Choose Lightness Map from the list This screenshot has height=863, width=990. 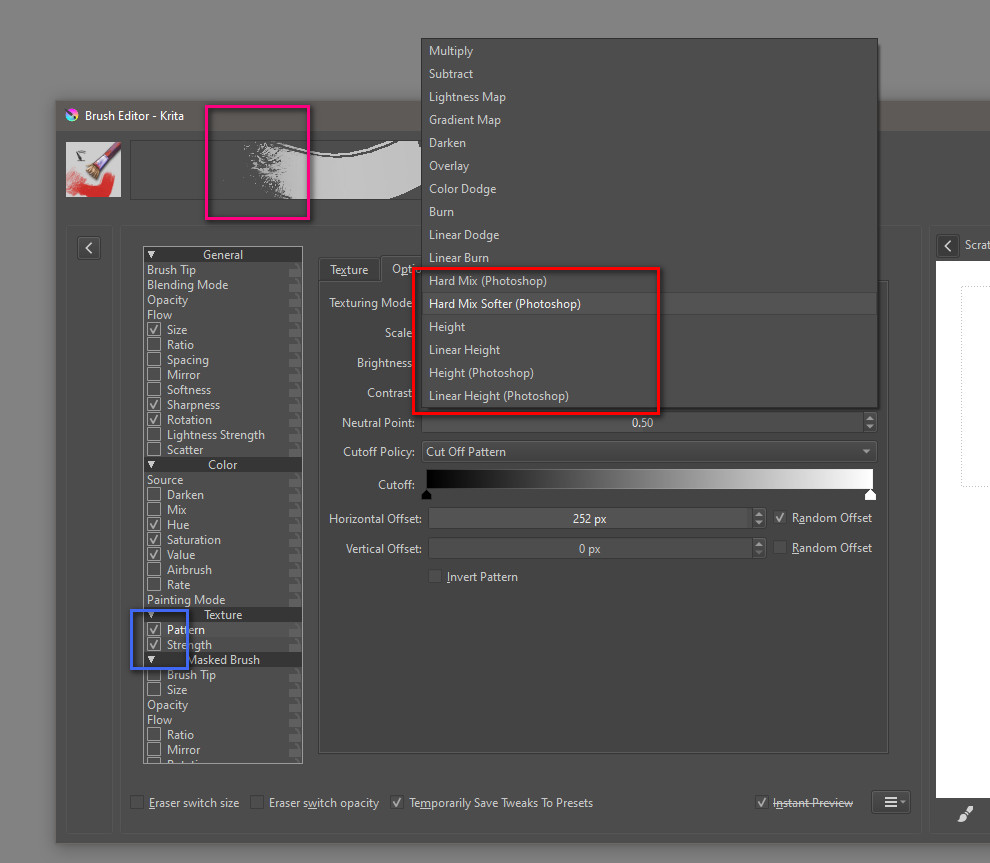click(x=649, y=97)
